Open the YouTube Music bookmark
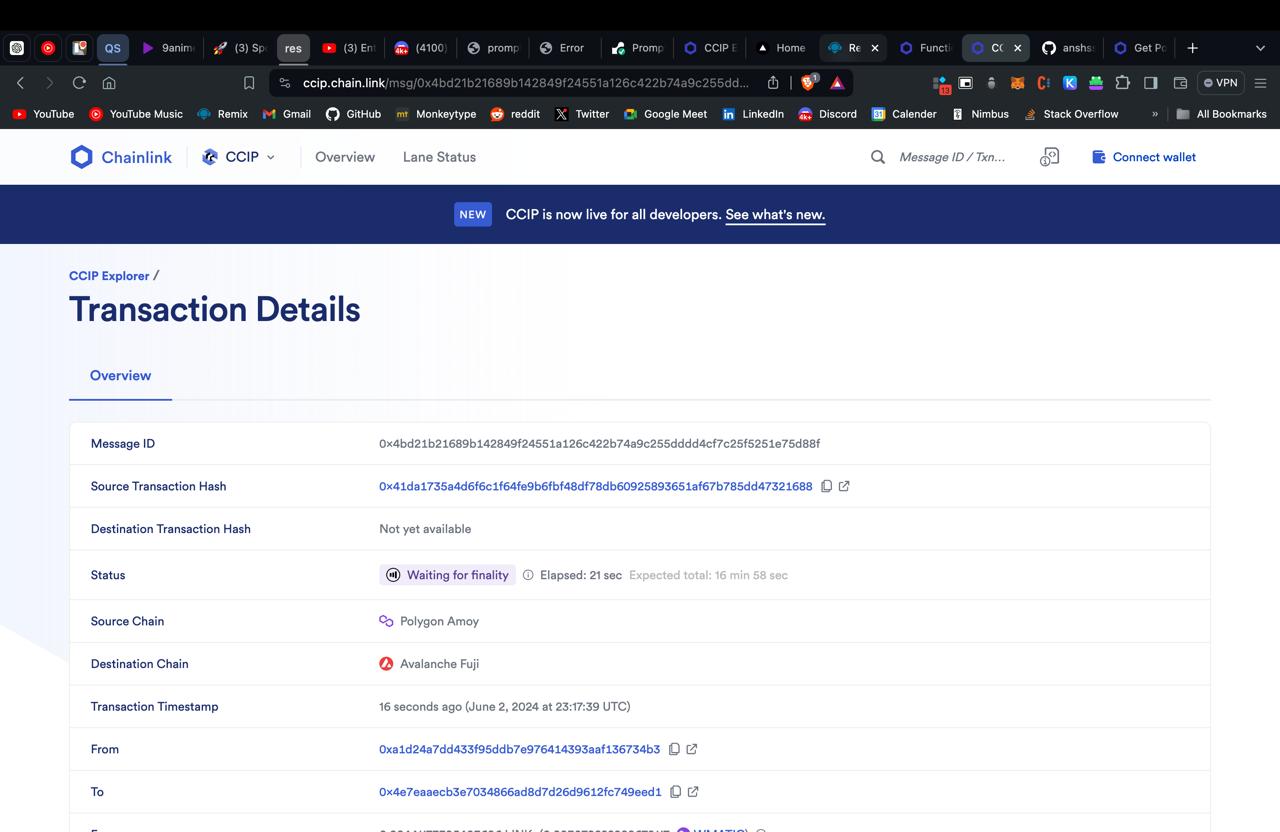 [x=136, y=114]
